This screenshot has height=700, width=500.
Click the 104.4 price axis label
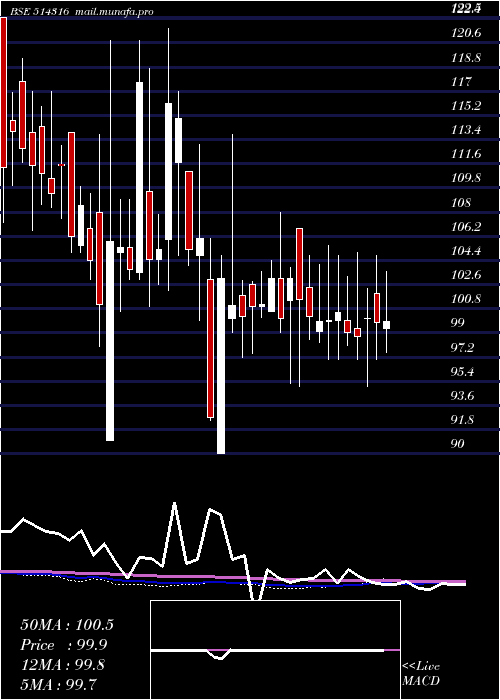466,251
